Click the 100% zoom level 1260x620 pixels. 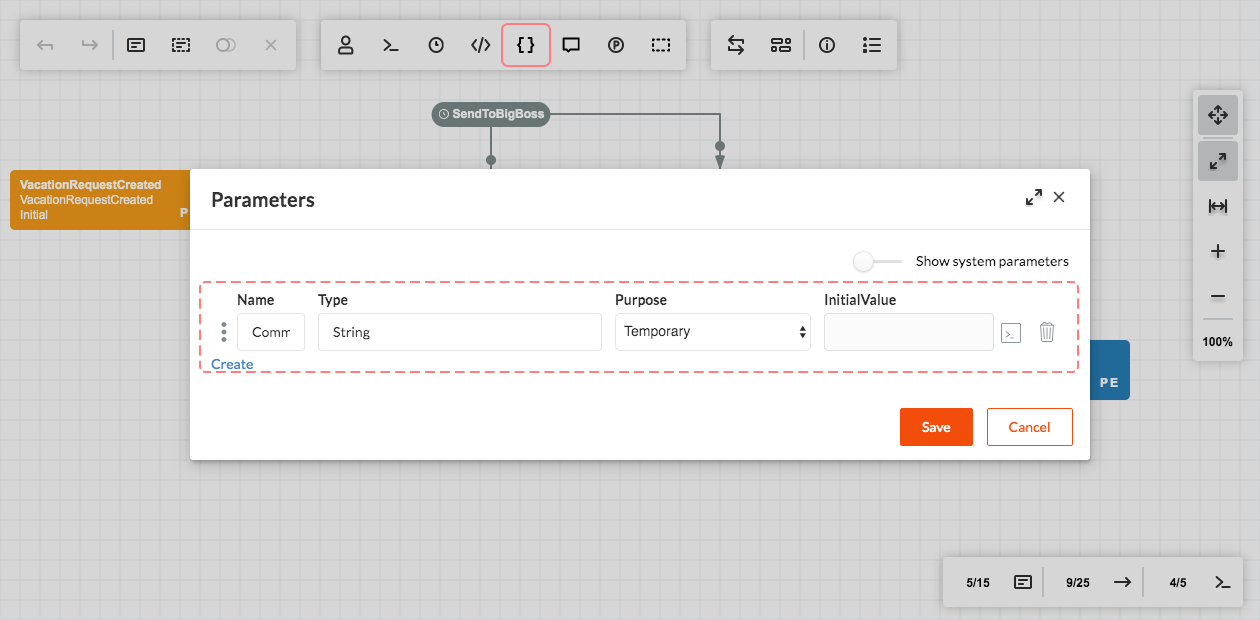click(1218, 341)
